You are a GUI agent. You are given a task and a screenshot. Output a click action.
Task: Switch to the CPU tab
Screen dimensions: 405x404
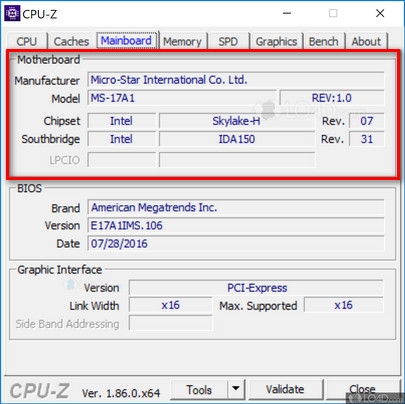pos(26,42)
